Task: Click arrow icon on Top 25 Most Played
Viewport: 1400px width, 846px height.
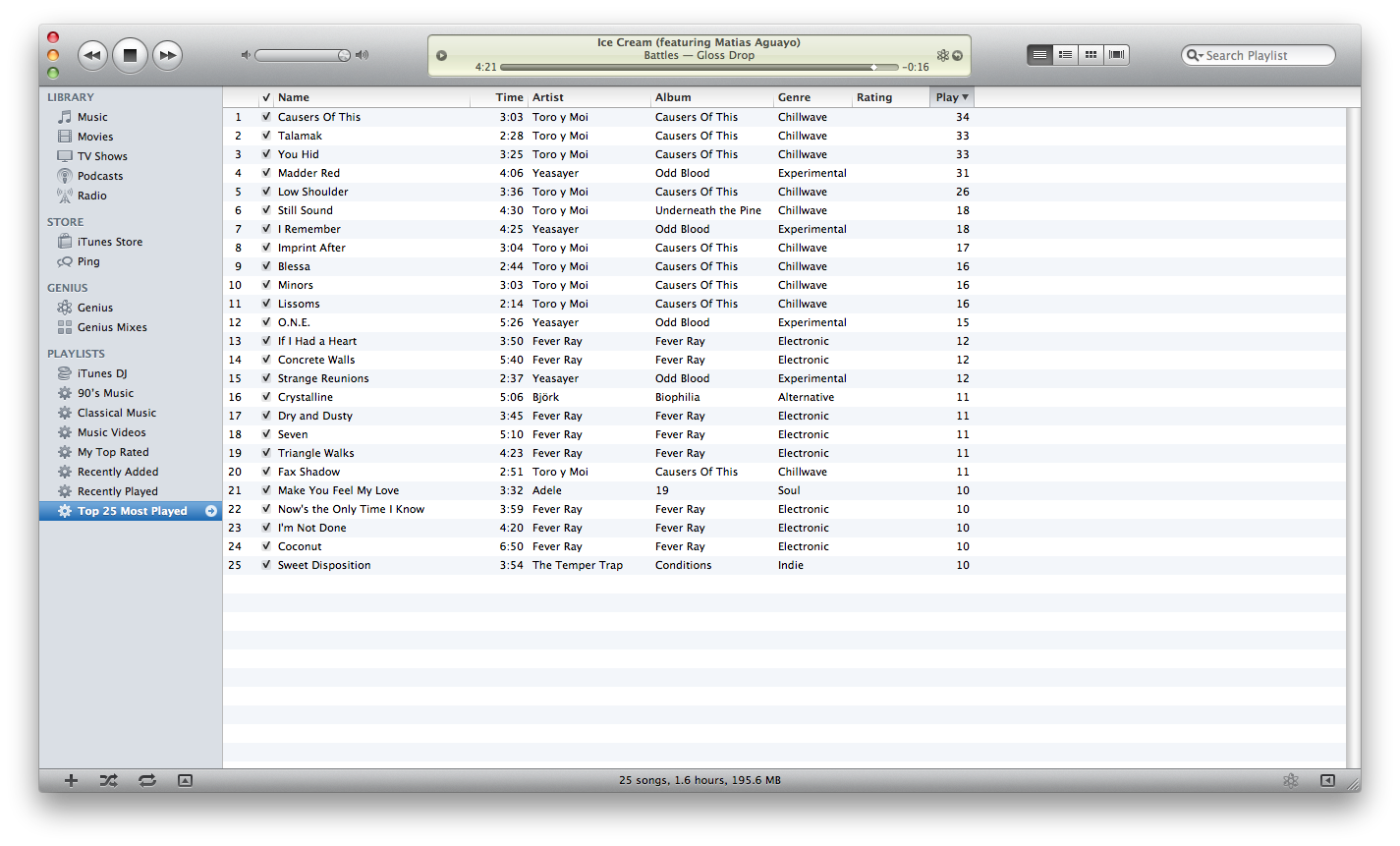Action: 211,511
